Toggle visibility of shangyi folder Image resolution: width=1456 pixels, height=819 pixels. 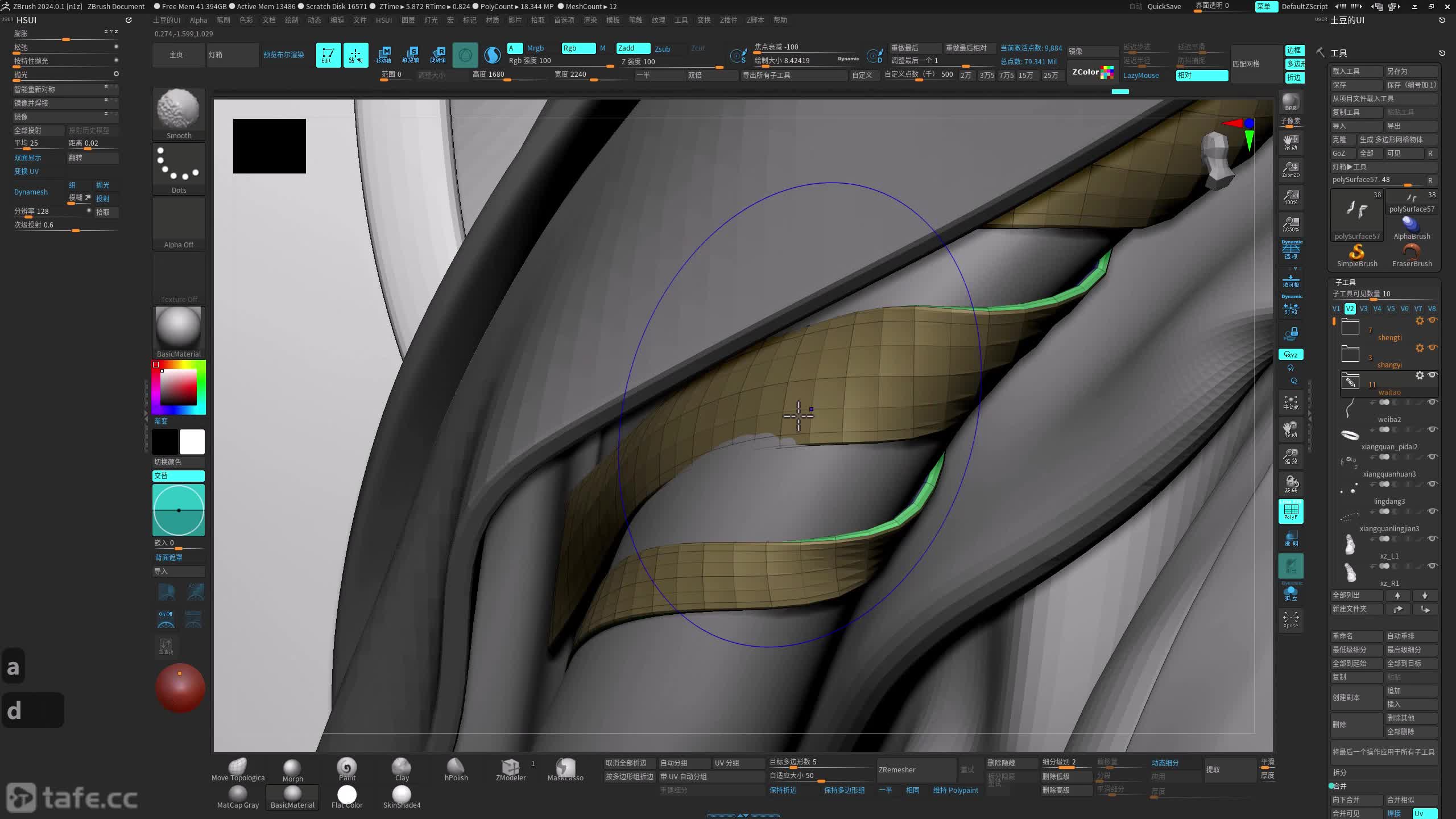1433,348
